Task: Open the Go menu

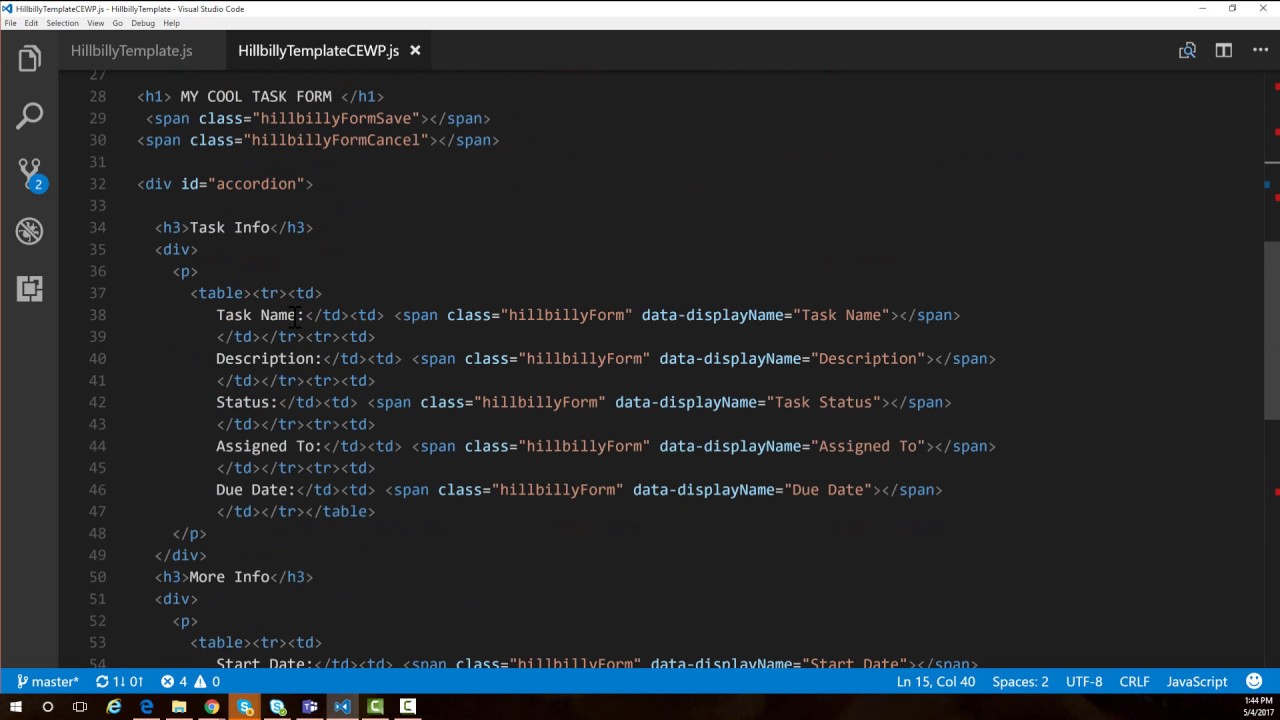Action: coord(117,23)
